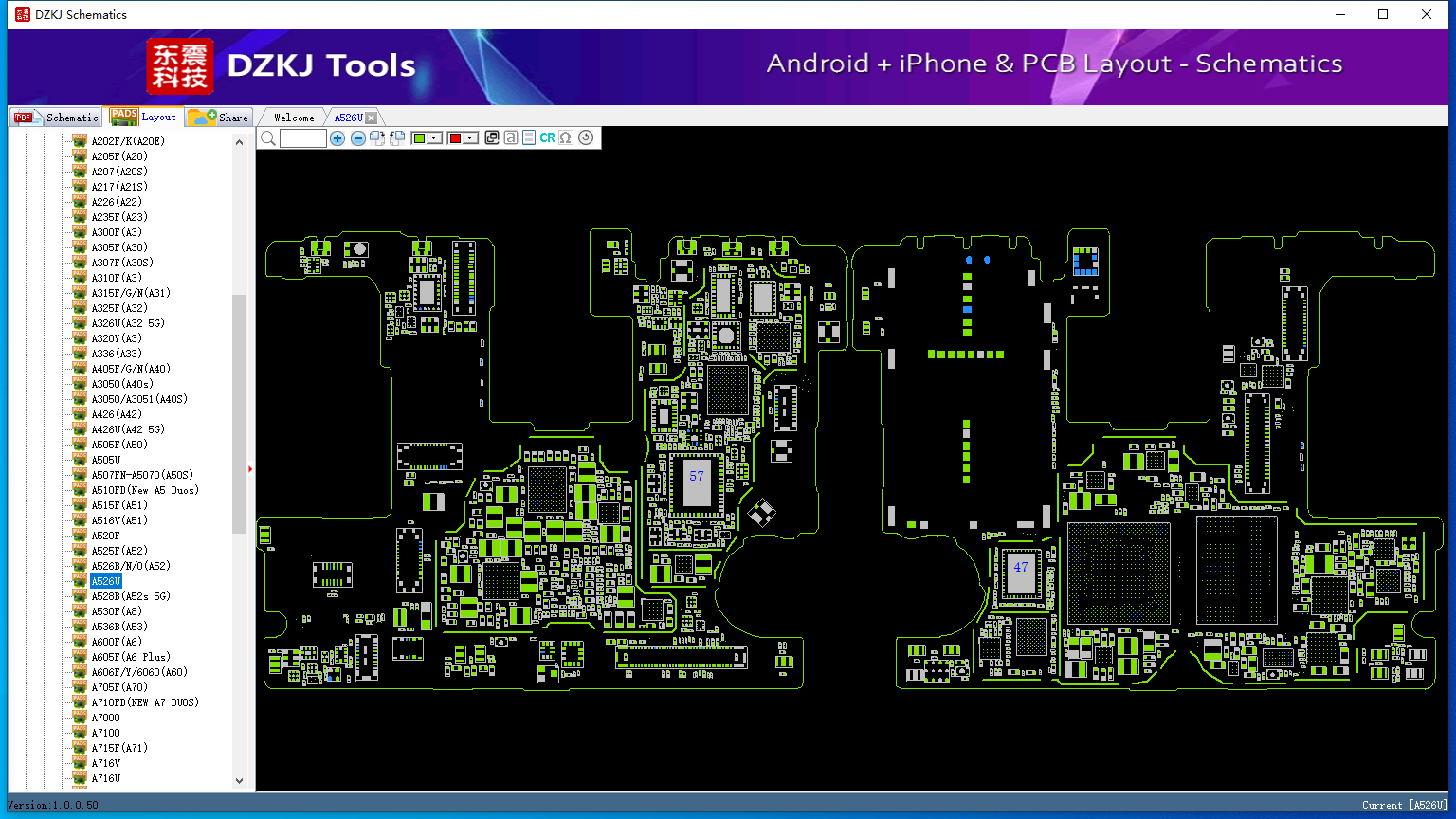The width and height of the screenshot is (1456, 819).
Task: Choose the A336(A33) entry
Action: tap(117, 354)
